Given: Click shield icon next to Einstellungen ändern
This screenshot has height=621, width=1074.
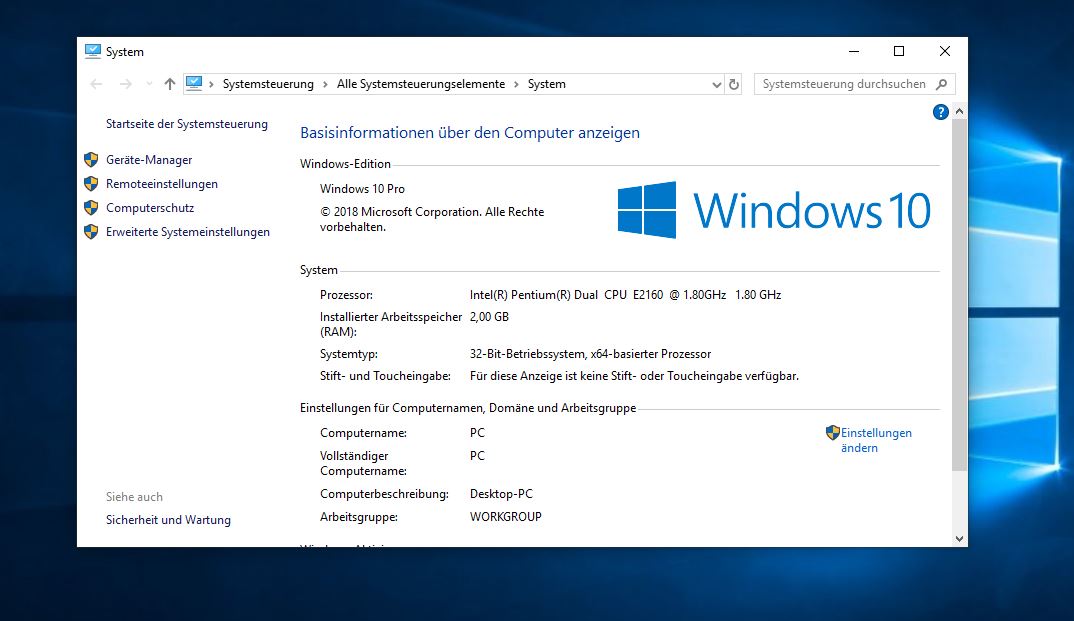Looking at the screenshot, I should pos(833,432).
